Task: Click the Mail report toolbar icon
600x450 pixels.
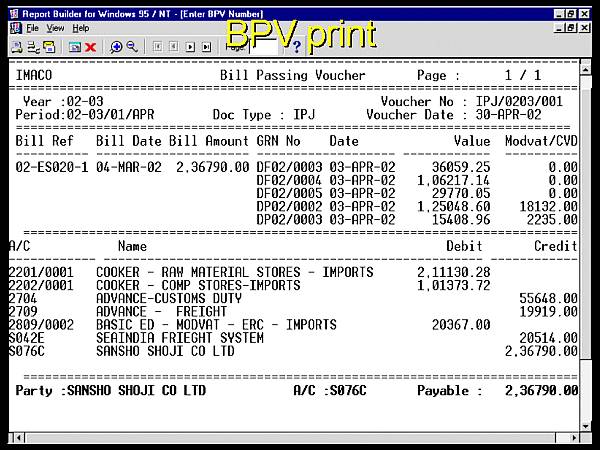Action: pyautogui.click(x=49, y=47)
